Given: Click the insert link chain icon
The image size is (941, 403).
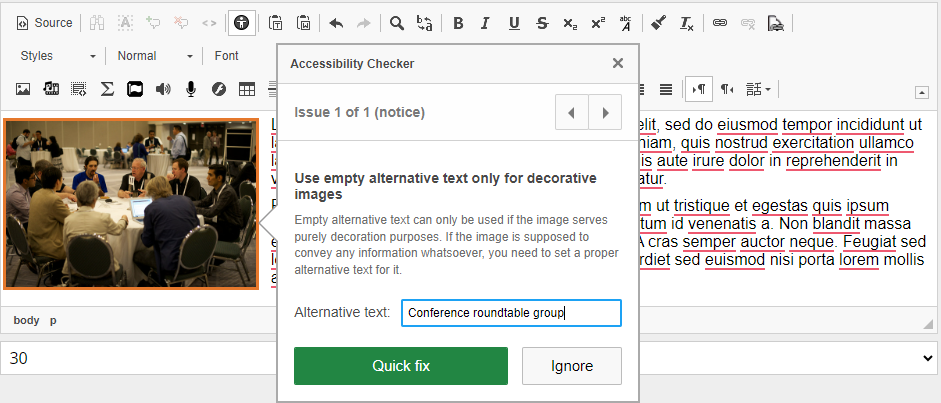Looking at the screenshot, I should [x=719, y=23].
